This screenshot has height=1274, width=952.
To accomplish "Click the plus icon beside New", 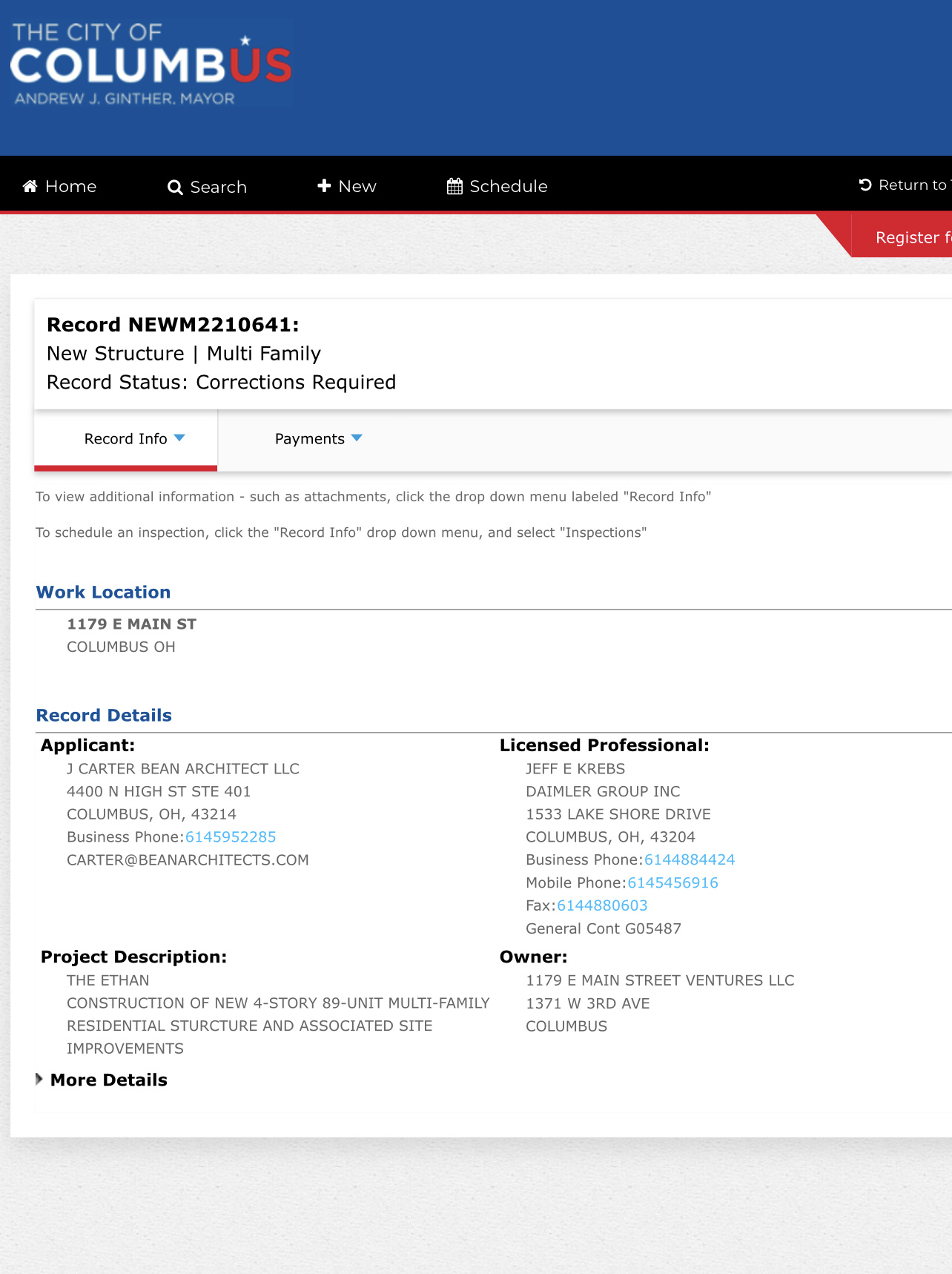I will pyautogui.click(x=324, y=186).
